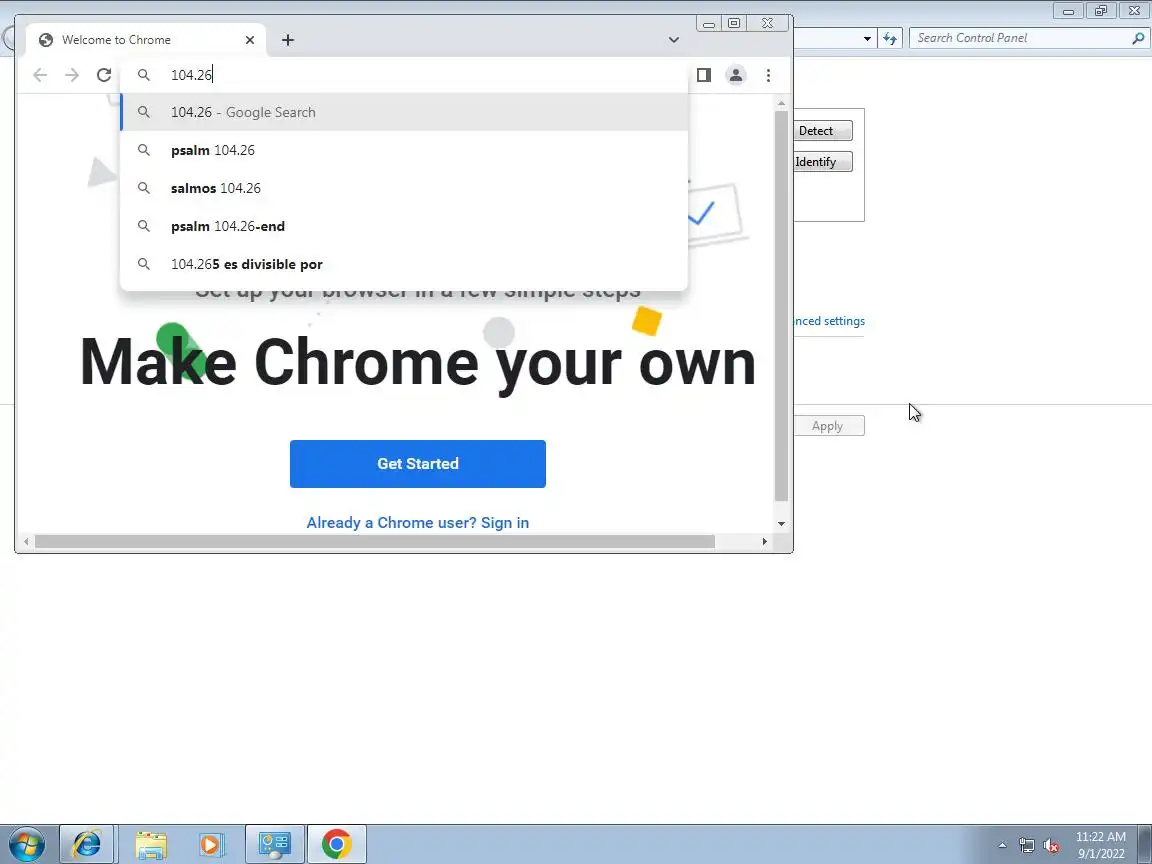The image size is (1152, 864).
Task: Choose the salmos 104.26 suggestion
Action: 404,188
